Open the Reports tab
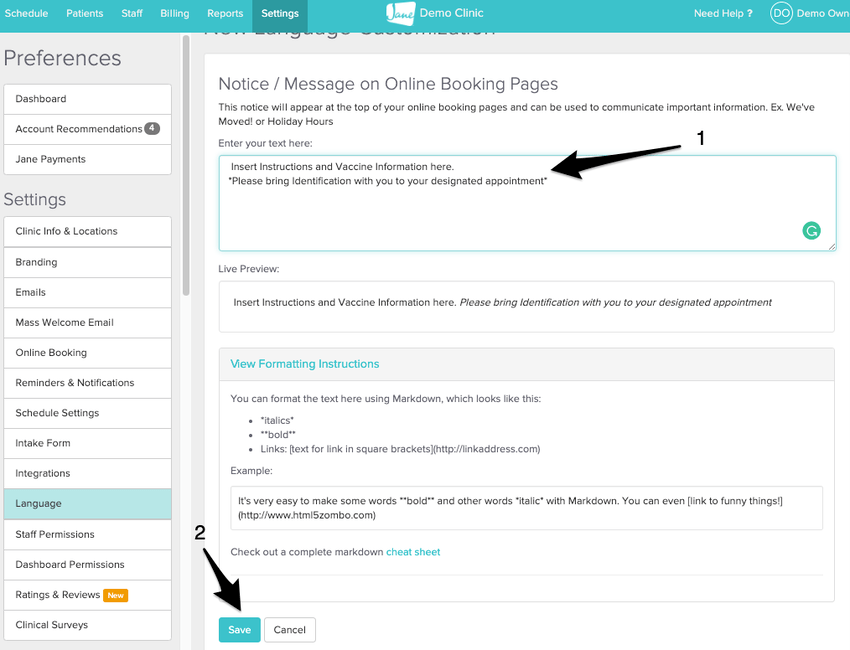 tap(225, 13)
